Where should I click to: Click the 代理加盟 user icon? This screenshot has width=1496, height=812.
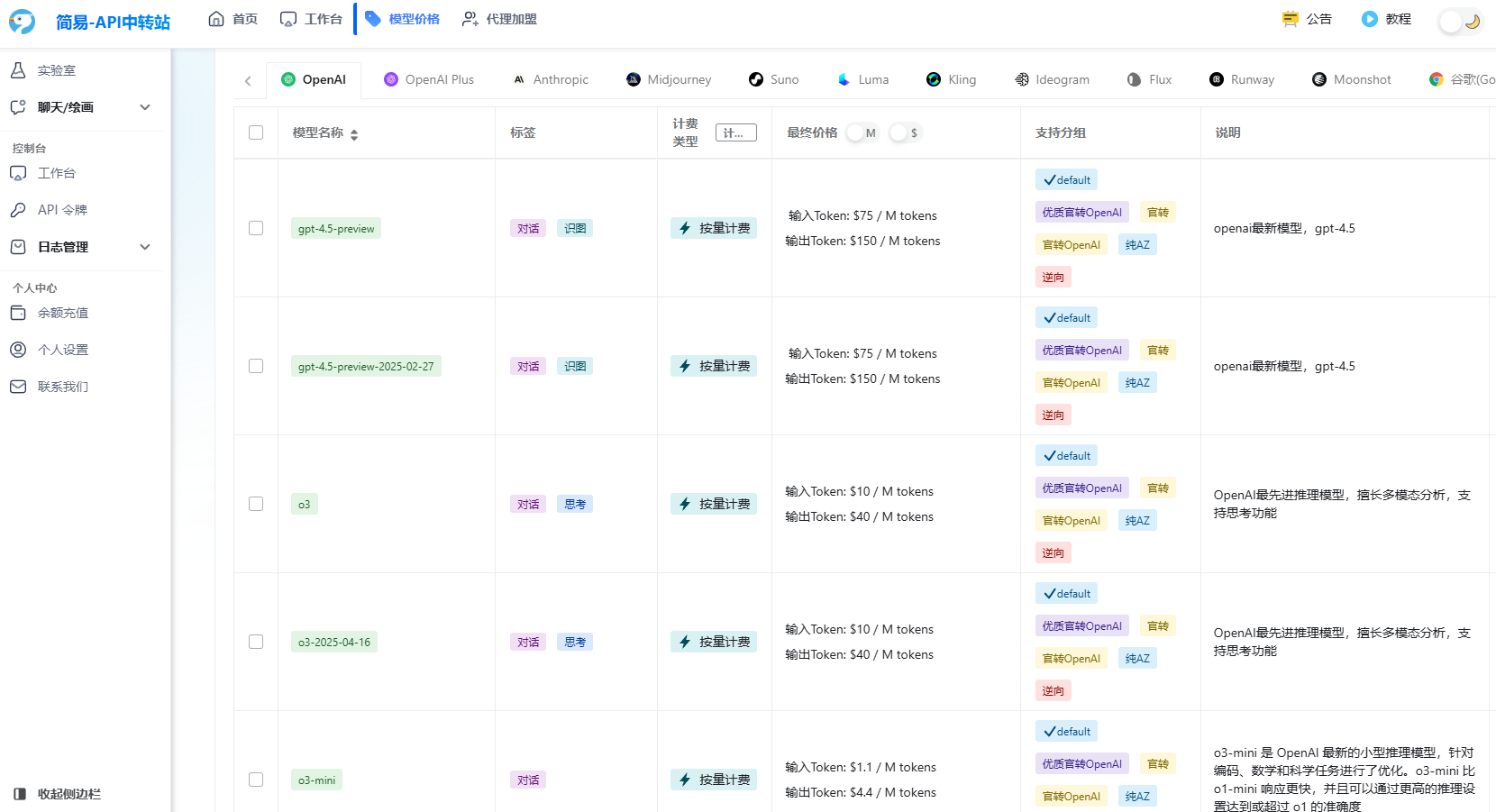(x=470, y=19)
